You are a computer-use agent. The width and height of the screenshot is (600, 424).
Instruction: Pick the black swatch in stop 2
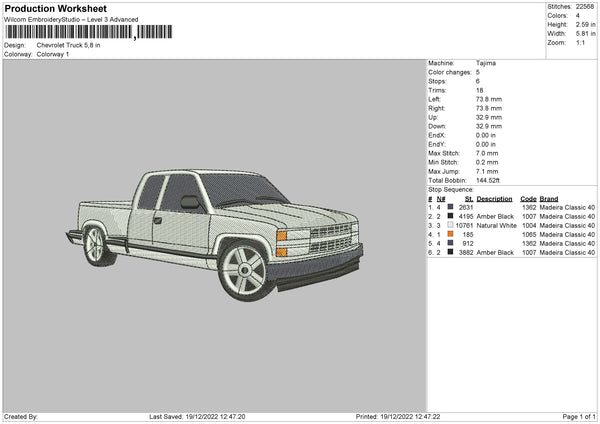click(450, 216)
